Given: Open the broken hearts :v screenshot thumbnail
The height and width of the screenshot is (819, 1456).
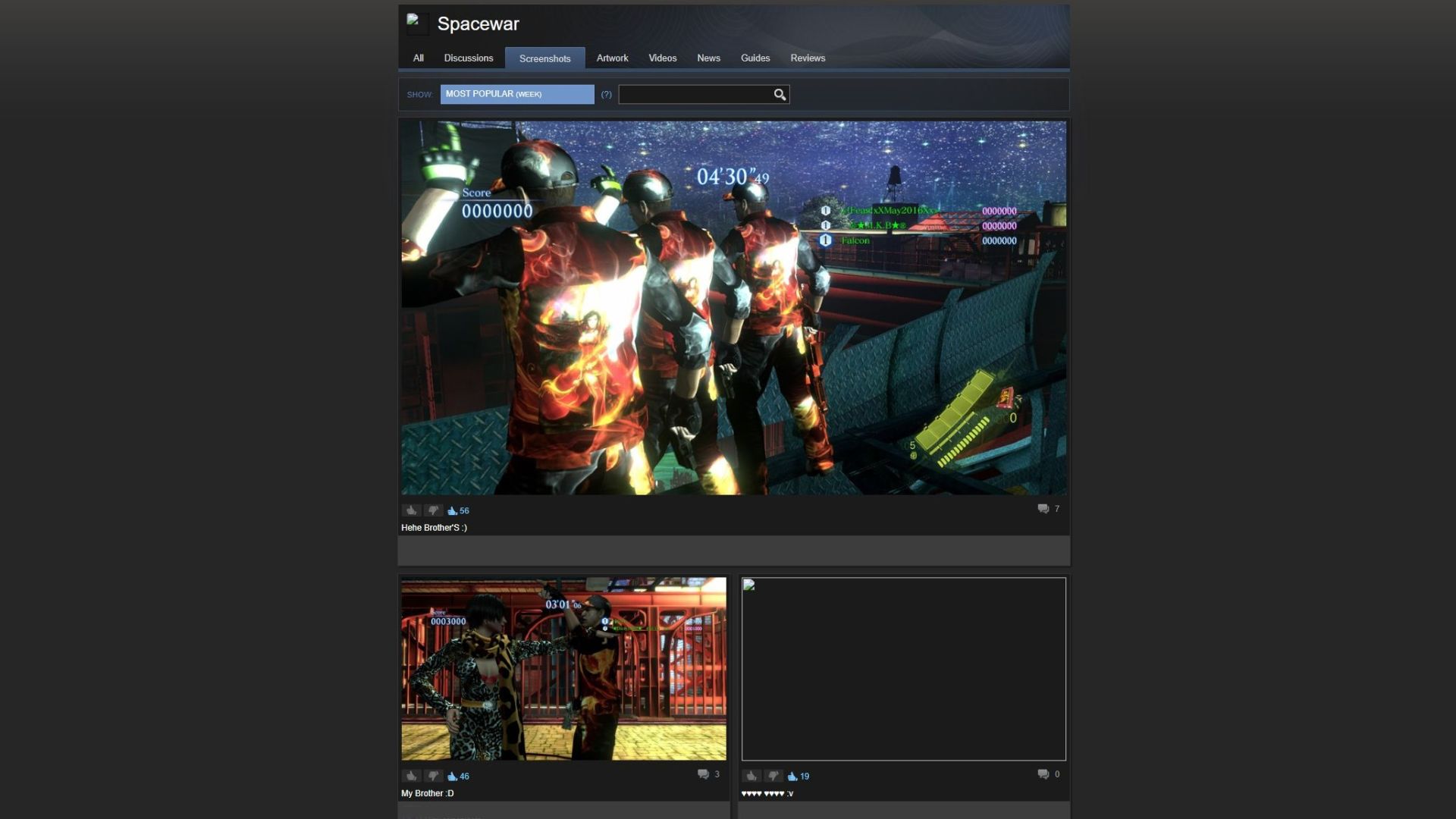Looking at the screenshot, I should [x=903, y=669].
